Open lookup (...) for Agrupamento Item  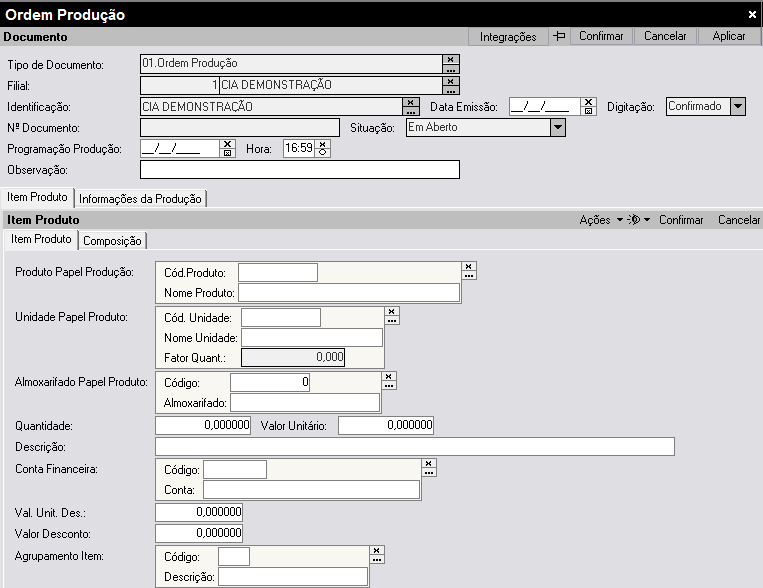(377, 559)
